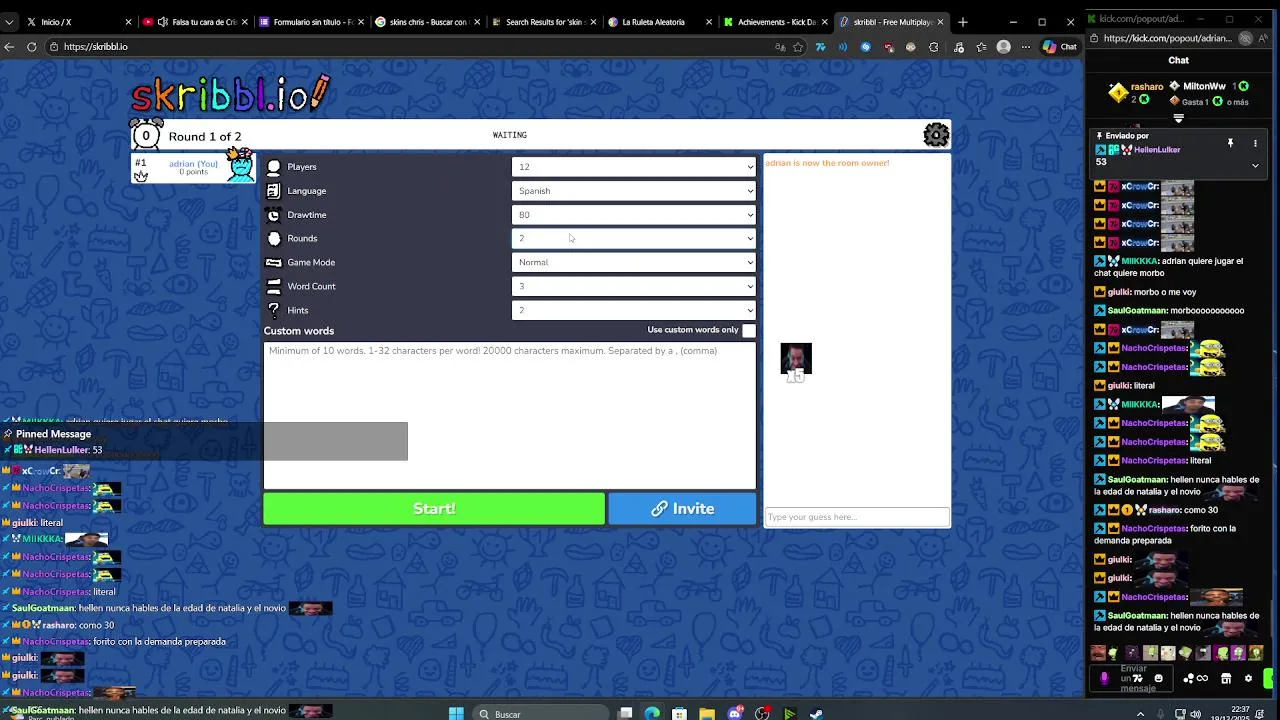Viewport: 1280px width, 720px height.
Task: Open the browser extensions puzzle icon
Action: click(934, 47)
